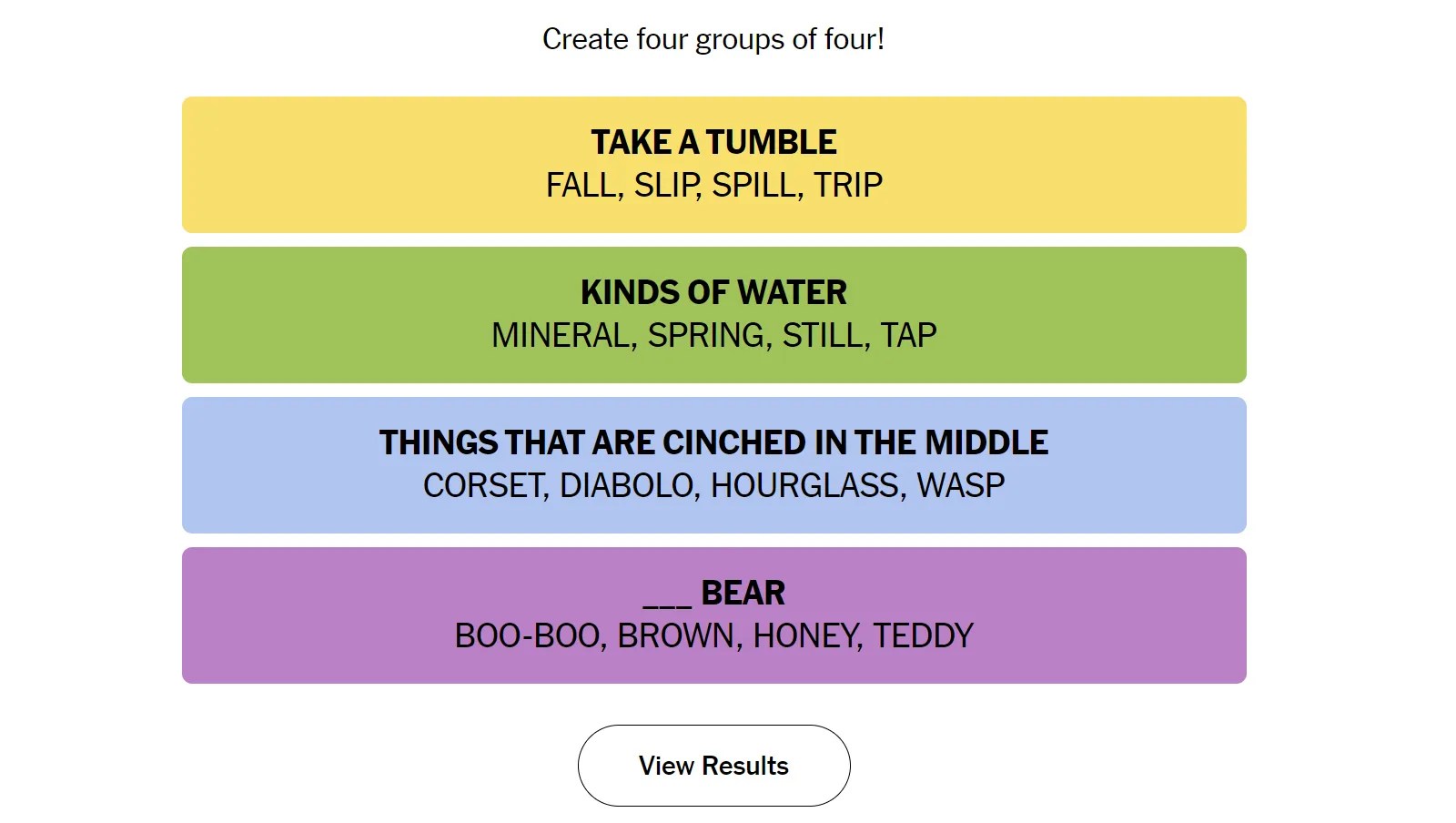Click the word TEDDY in purple group
The height and width of the screenshot is (823, 1456).
[923, 635]
